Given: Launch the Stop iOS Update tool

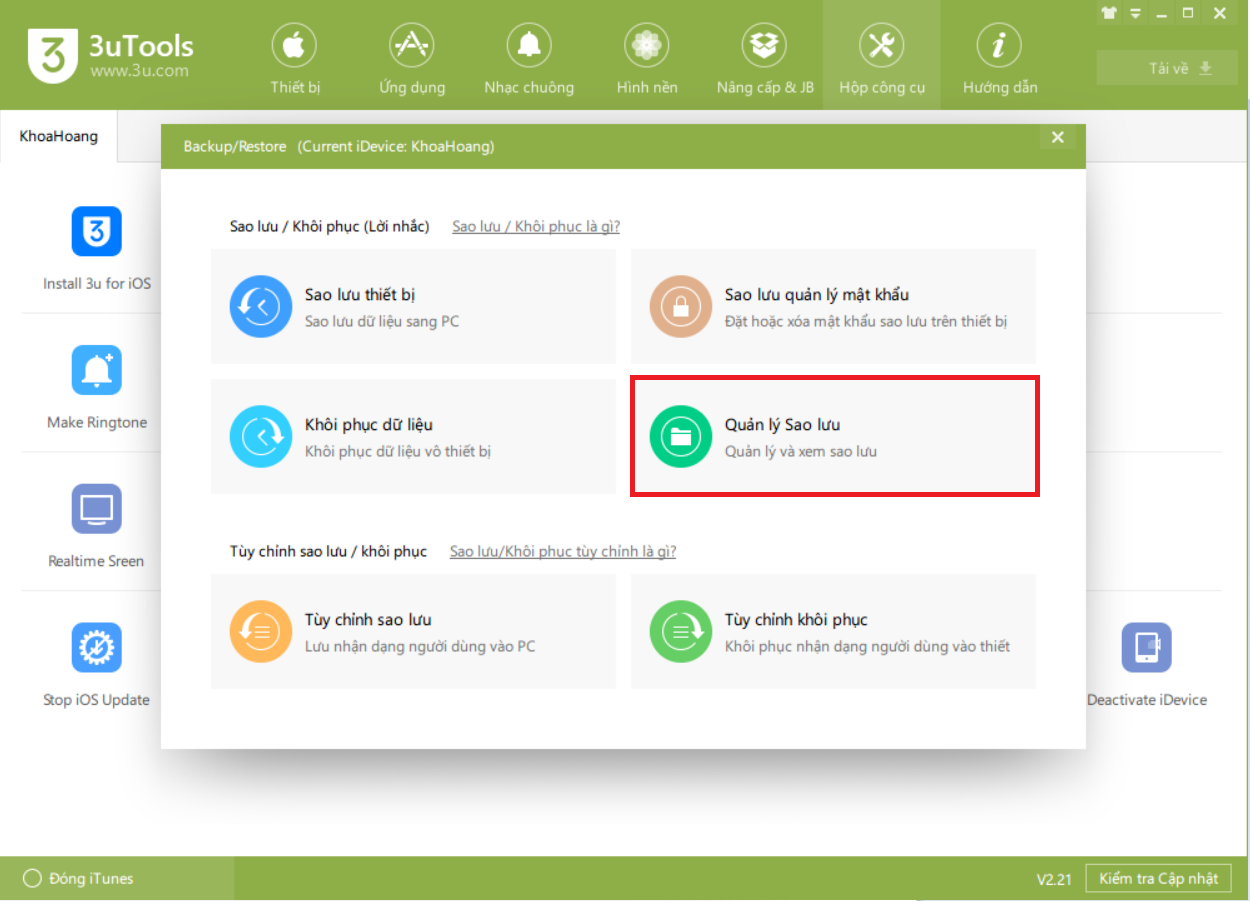Looking at the screenshot, I should tap(97, 648).
